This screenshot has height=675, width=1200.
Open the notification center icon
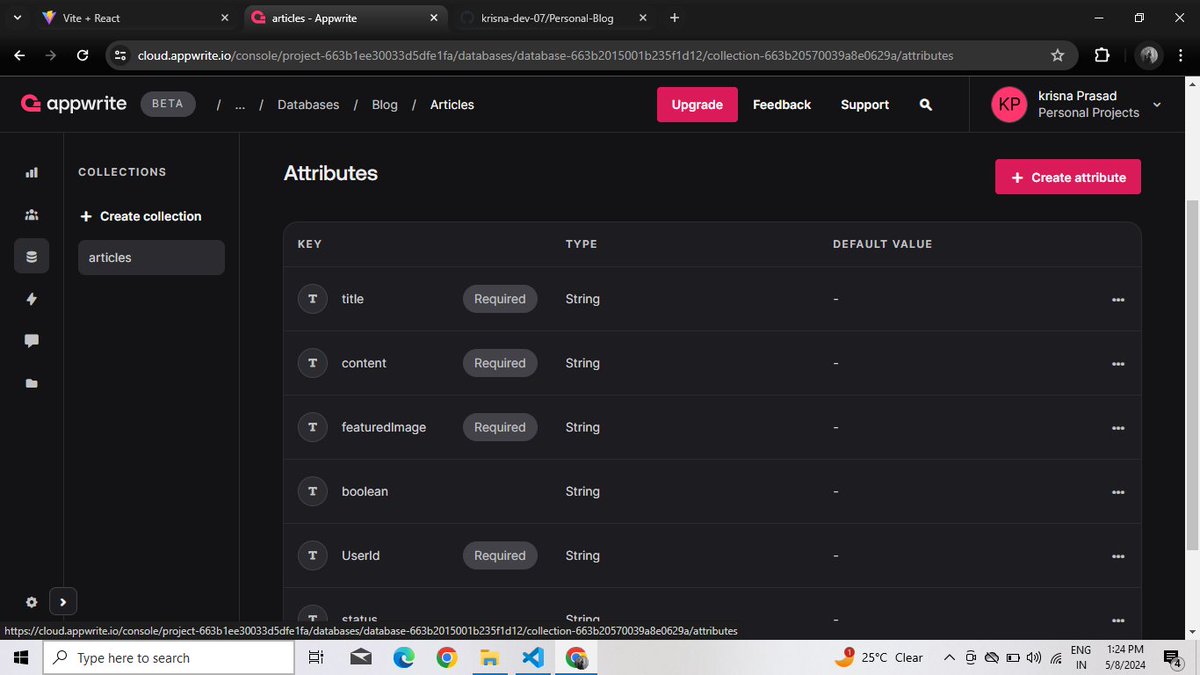coord(1173,657)
